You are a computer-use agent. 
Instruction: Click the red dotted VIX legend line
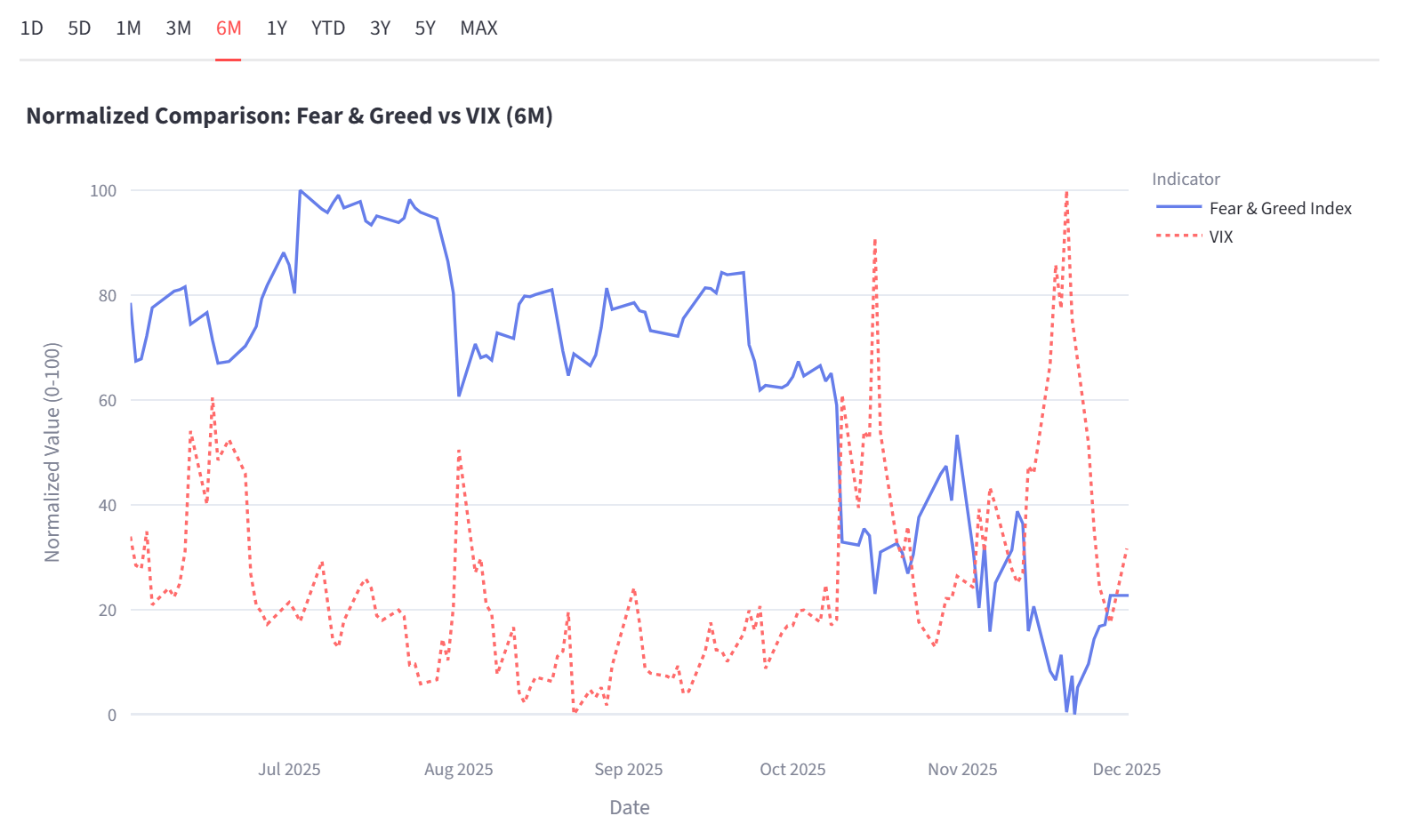pyautogui.click(x=1178, y=236)
